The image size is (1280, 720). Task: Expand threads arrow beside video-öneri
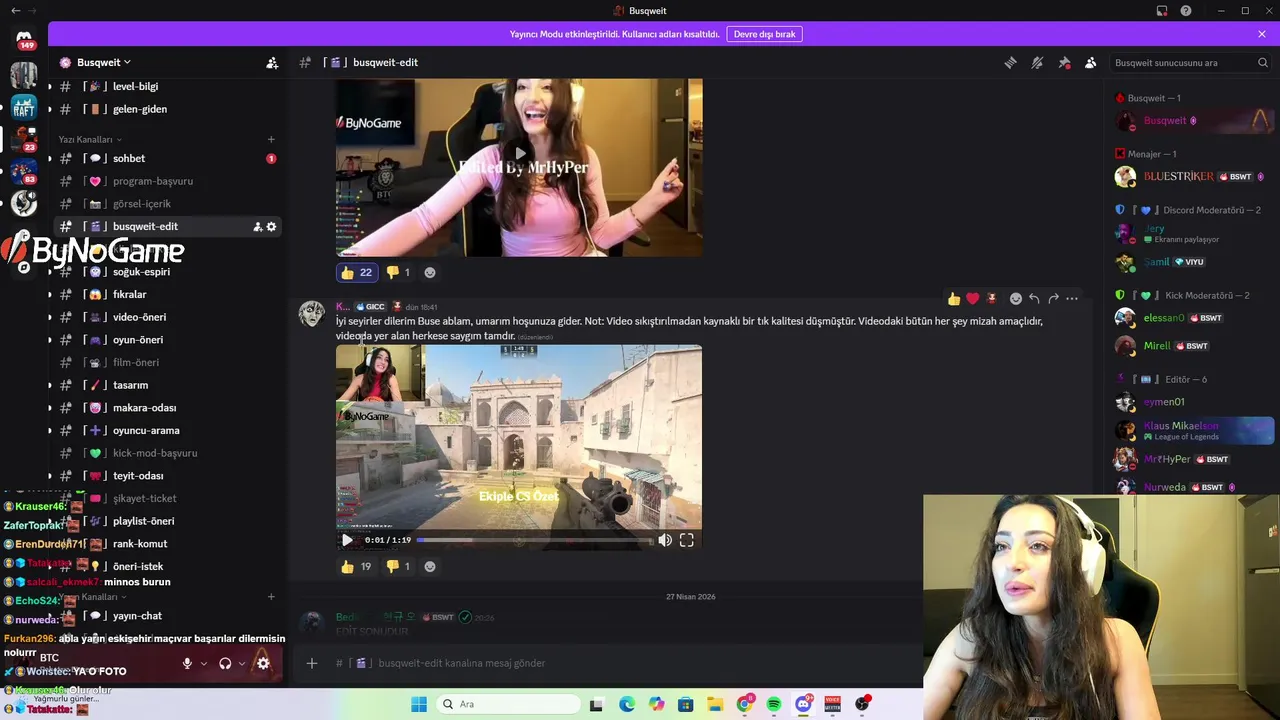50,317
